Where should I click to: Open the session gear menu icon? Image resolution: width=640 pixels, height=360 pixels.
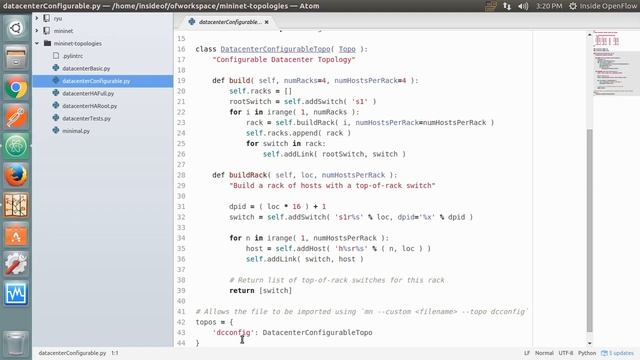pyautogui.click(x=573, y=6)
